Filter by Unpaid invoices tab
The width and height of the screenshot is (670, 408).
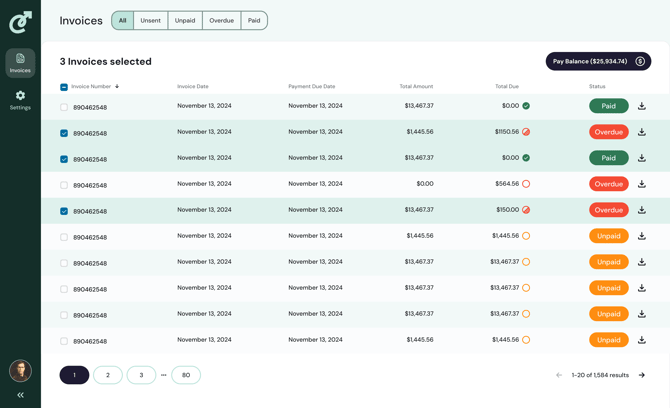(x=185, y=21)
